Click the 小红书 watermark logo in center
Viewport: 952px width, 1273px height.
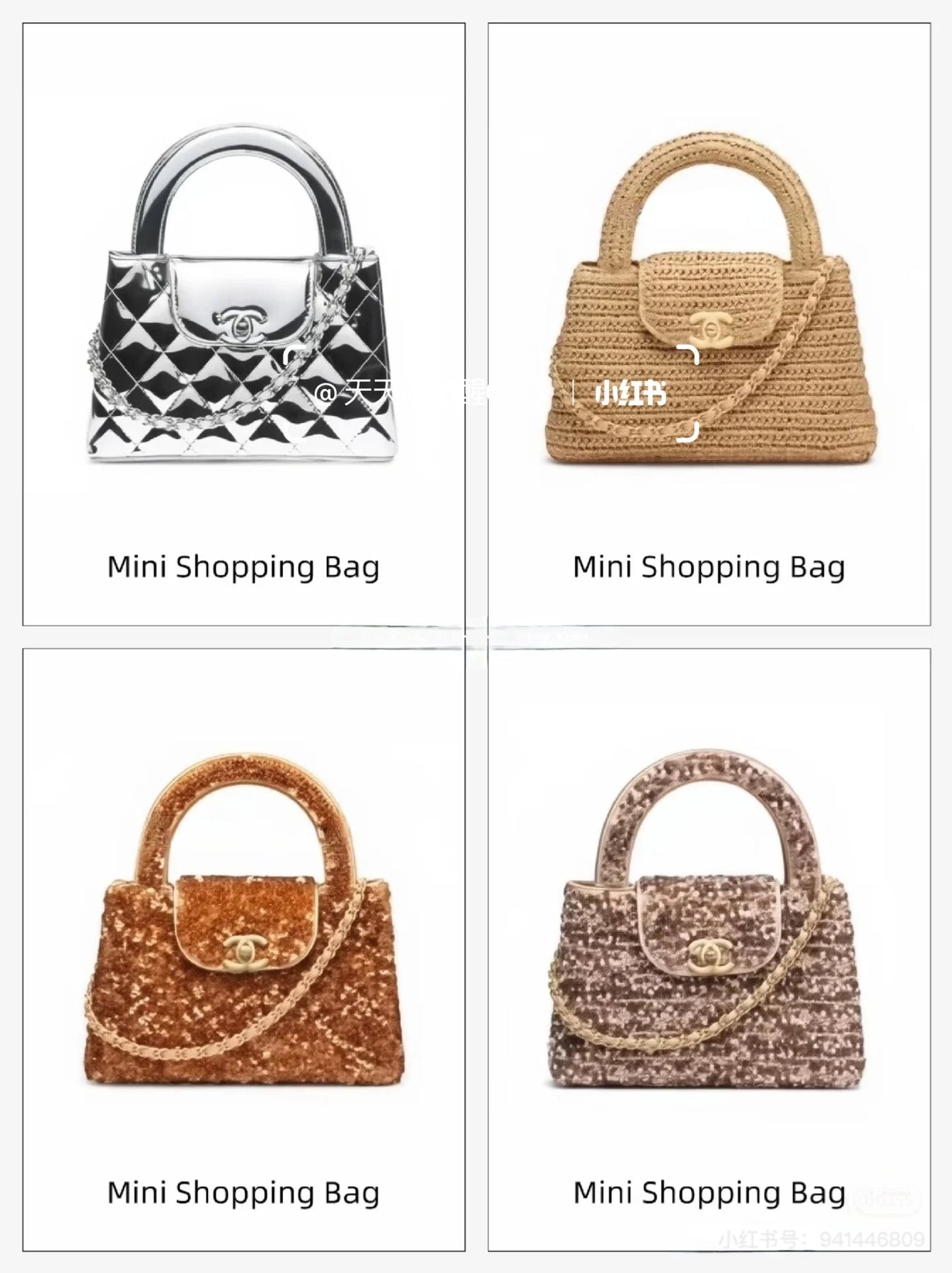click(631, 393)
